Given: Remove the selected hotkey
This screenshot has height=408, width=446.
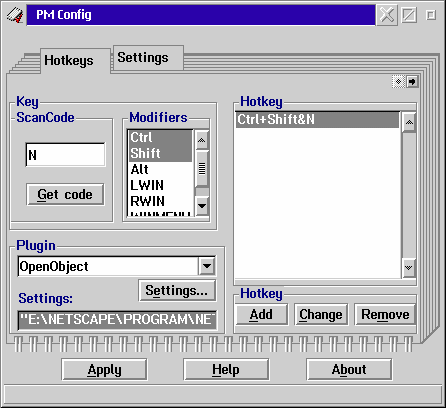Looking at the screenshot, I should pyautogui.click(x=385, y=314).
